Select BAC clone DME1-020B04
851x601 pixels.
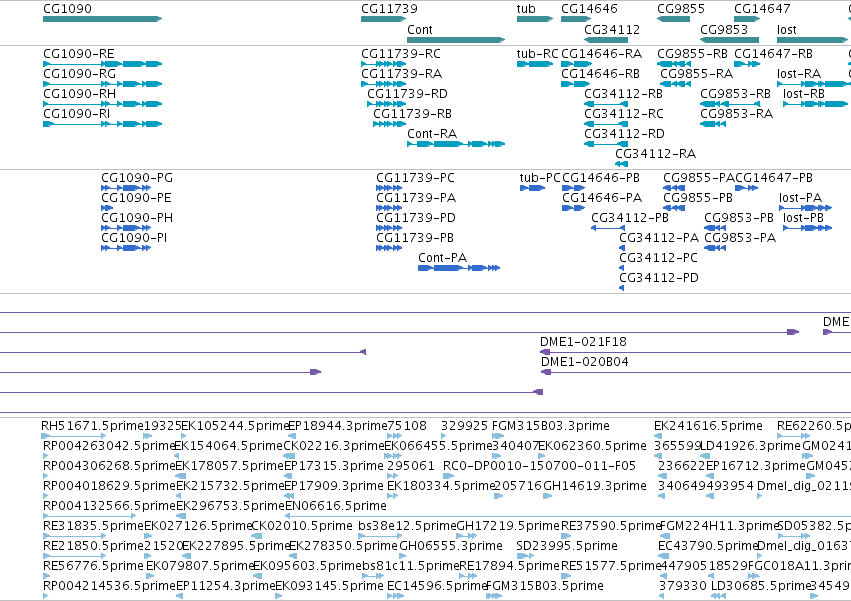click(x=696, y=372)
